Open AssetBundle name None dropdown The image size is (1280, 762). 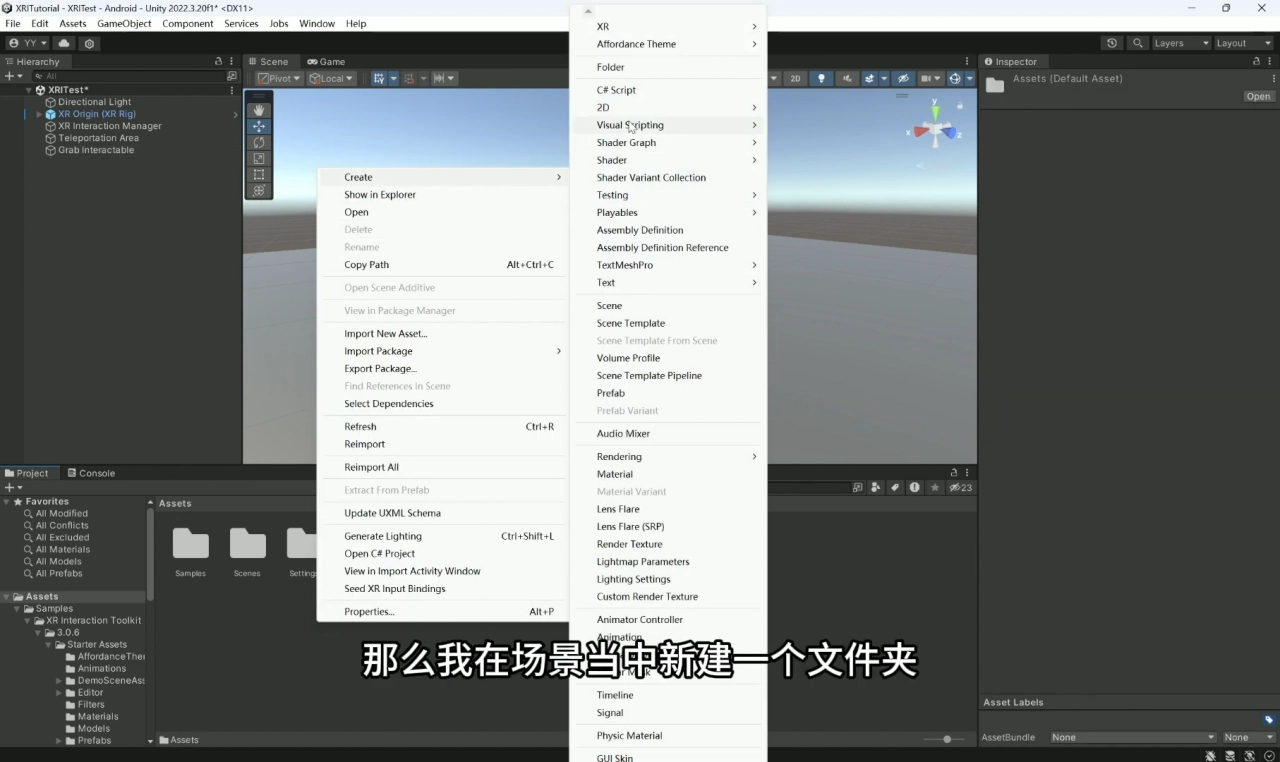1132,737
